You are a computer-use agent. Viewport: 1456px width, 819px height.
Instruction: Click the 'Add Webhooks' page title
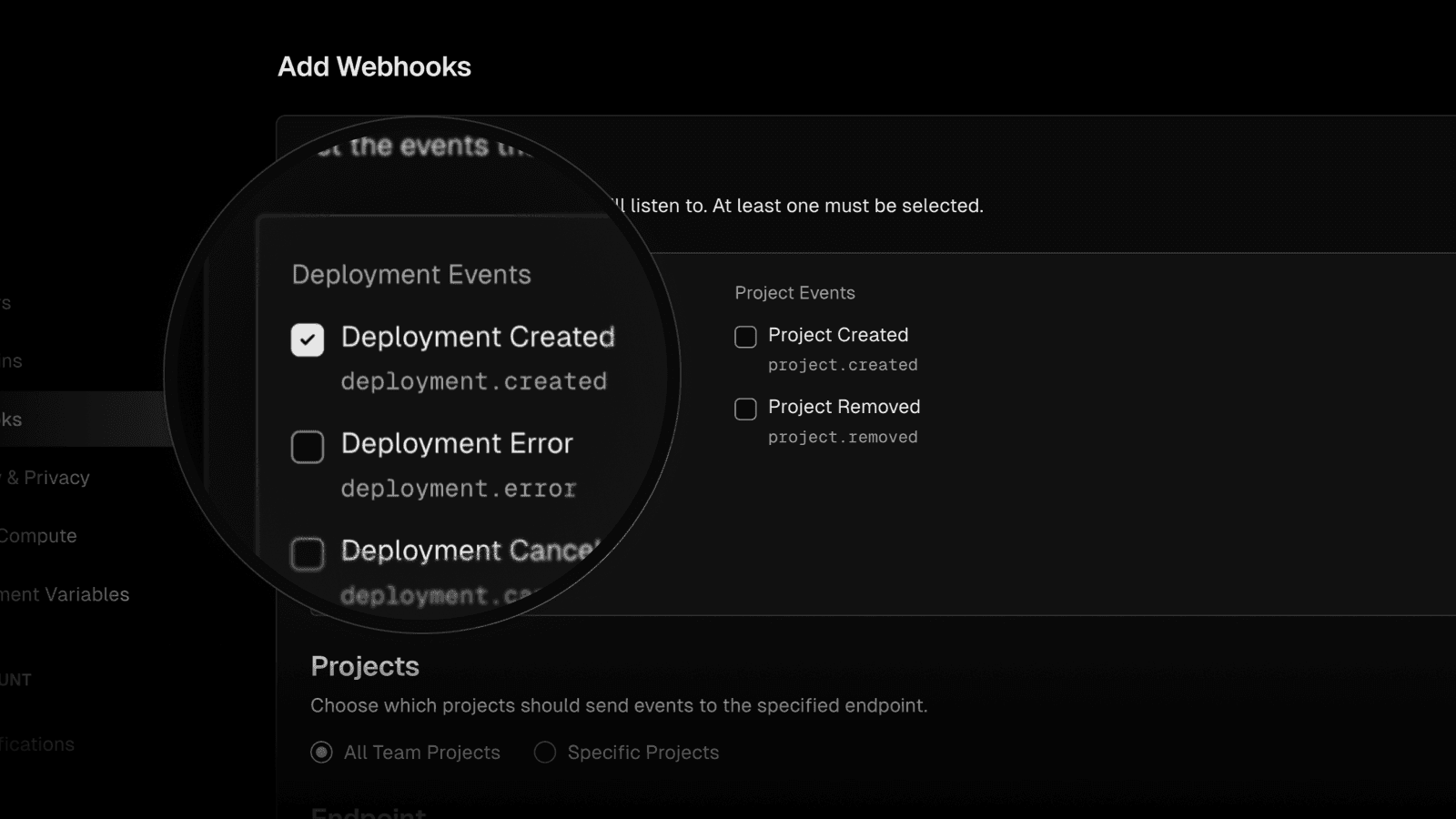(374, 67)
